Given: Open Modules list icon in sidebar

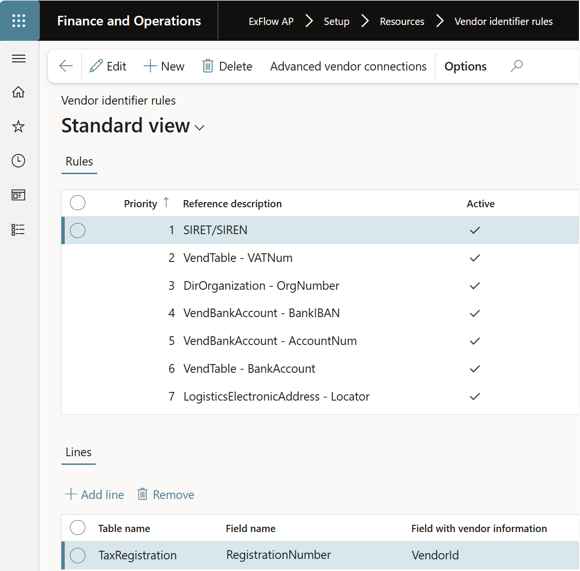Looking at the screenshot, I should pyautogui.click(x=18, y=230).
